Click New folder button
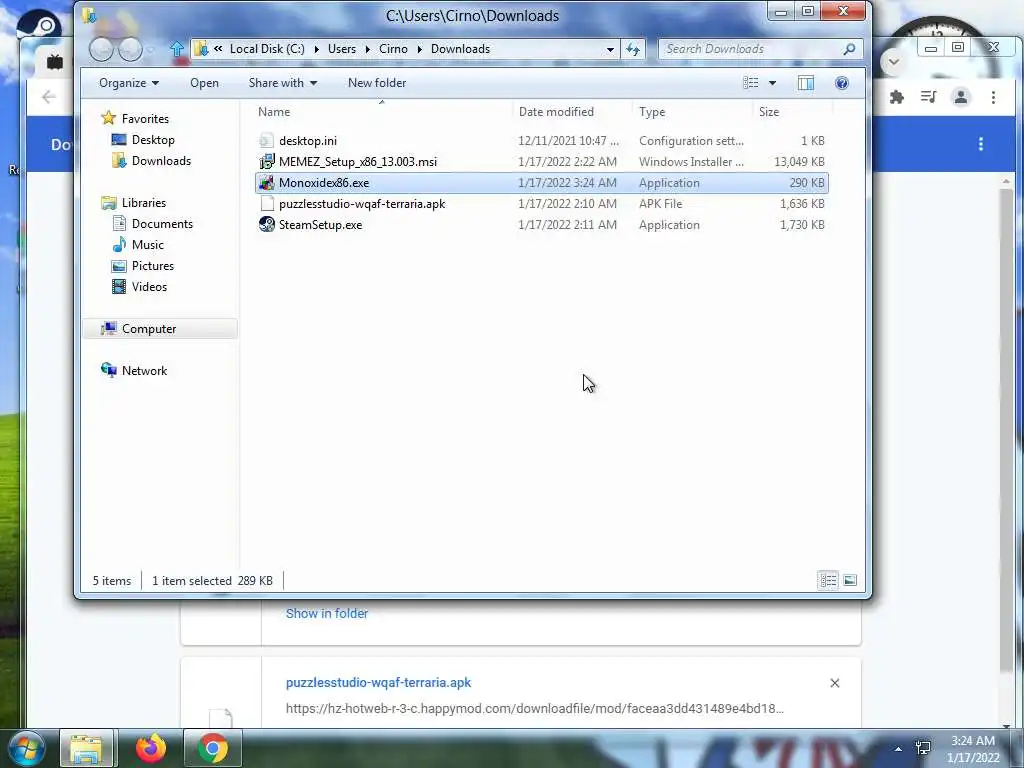1024x768 pixels. tap(377, 83)
